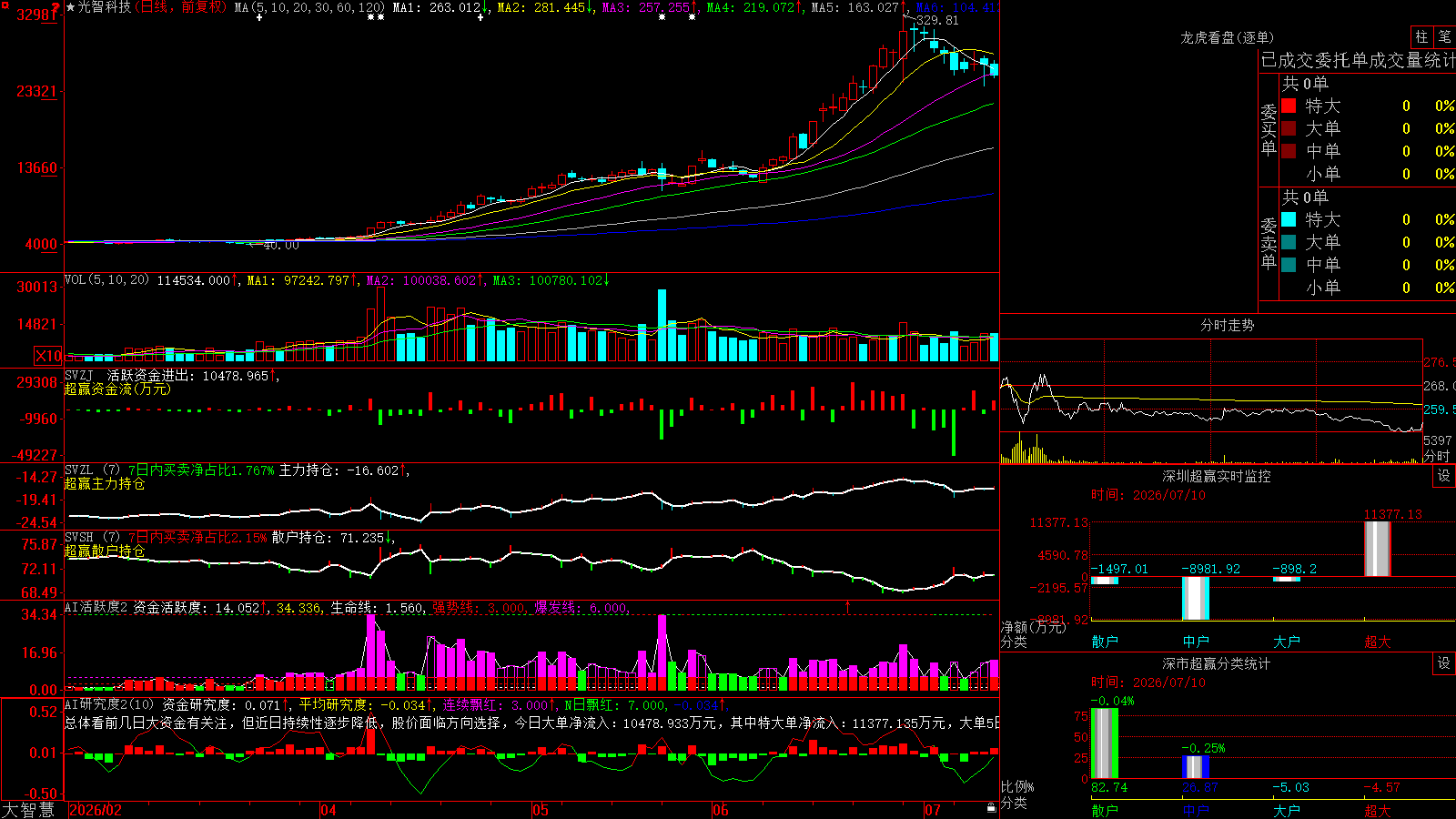
Task: Click the 净额(万元) axis label
Action: (x=1033, y=627)
